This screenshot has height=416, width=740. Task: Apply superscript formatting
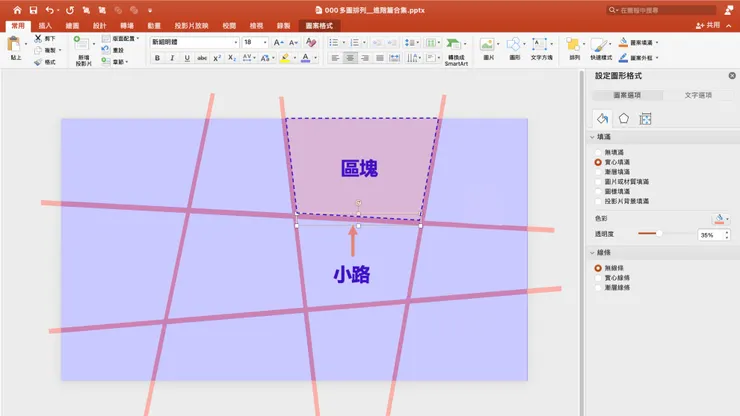tap(217, 58)
